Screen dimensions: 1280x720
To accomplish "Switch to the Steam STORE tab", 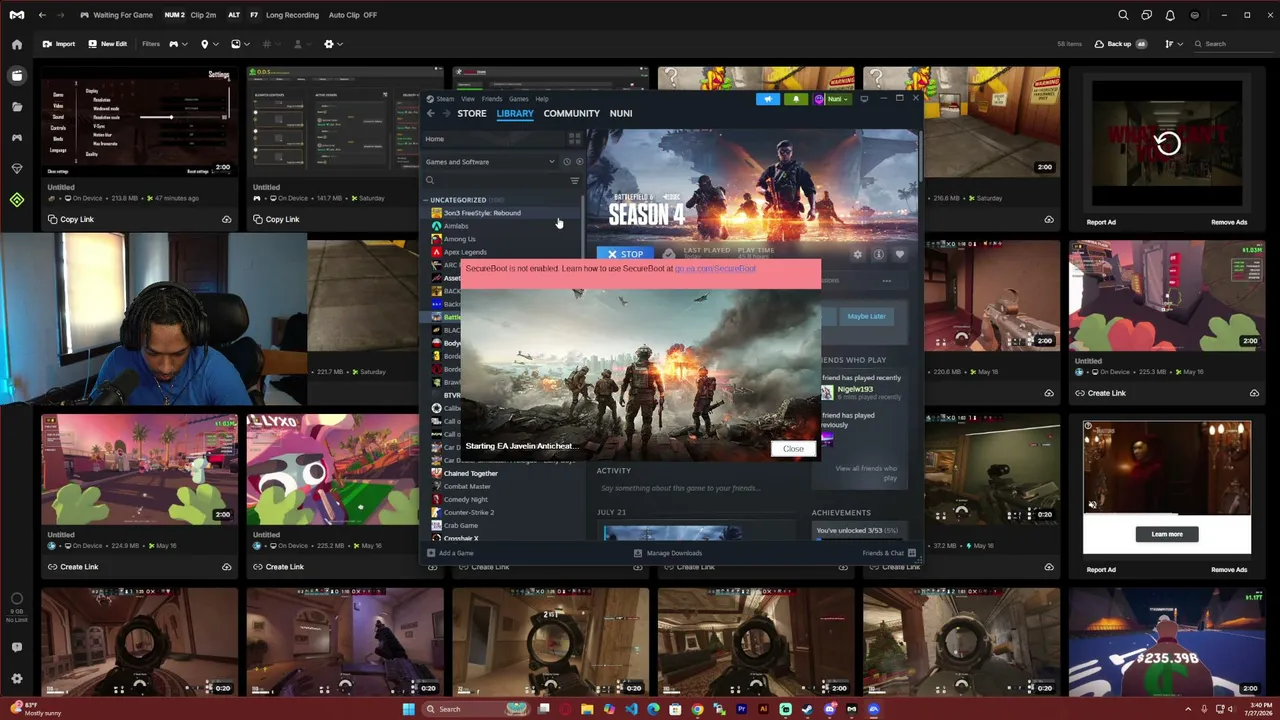I will pos(472,114).
